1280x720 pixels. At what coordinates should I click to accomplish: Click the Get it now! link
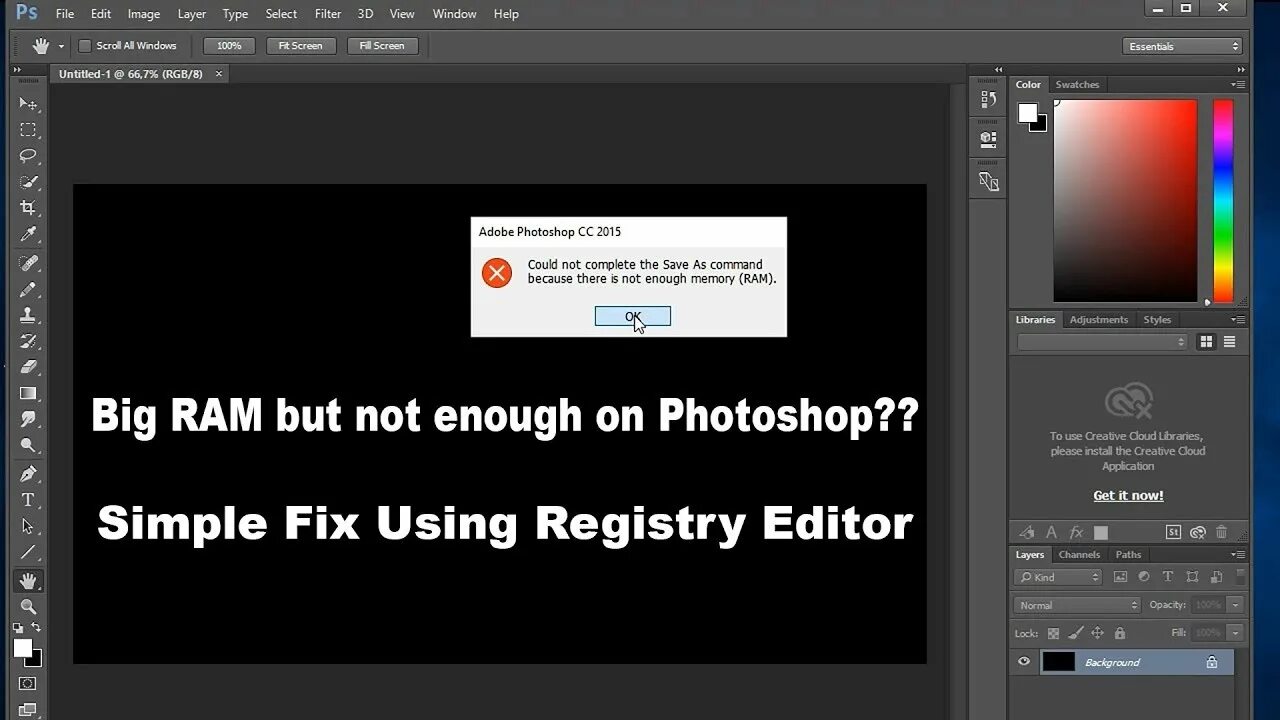[x=1128, y=496]
